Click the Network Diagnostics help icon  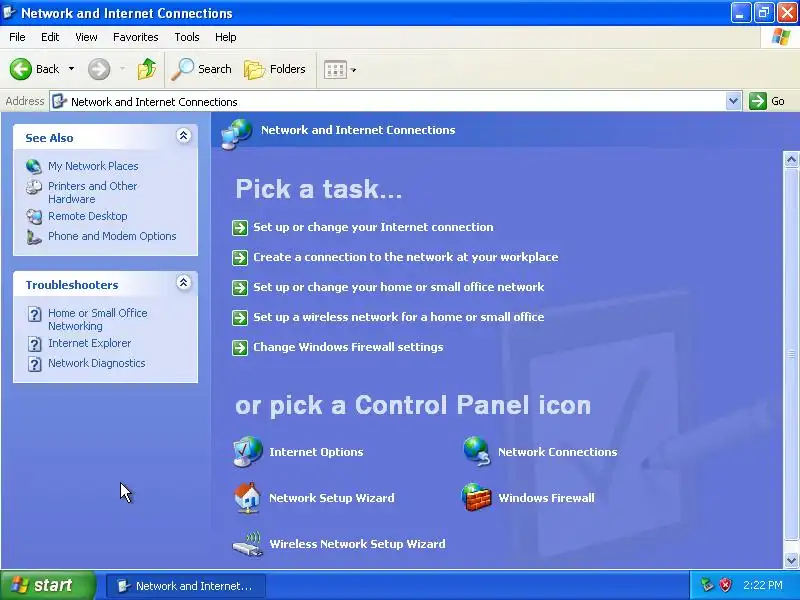pyautogui.click(x=34, y=364)
